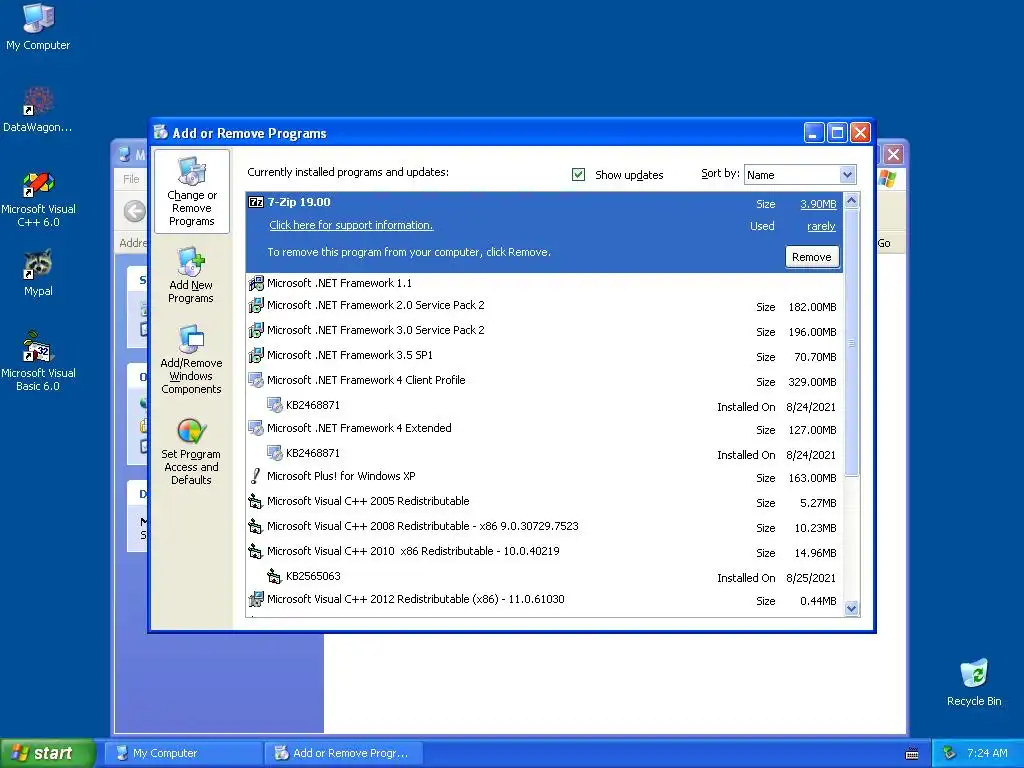Image resolution: width=1024 pixels, height=768 pixels.
Task: Select Microsoft .NET Framework 2.0 Service Pack 2
Action: (x=545, y=306)
